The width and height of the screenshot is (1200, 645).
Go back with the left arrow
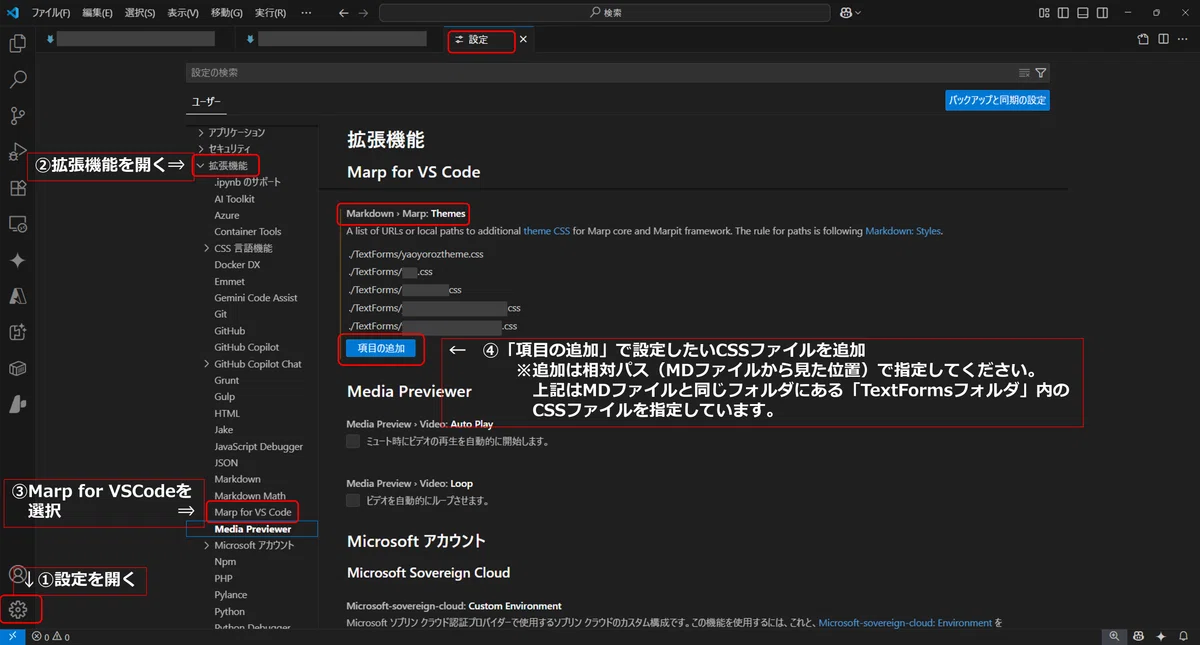click(x=343, y=13)
